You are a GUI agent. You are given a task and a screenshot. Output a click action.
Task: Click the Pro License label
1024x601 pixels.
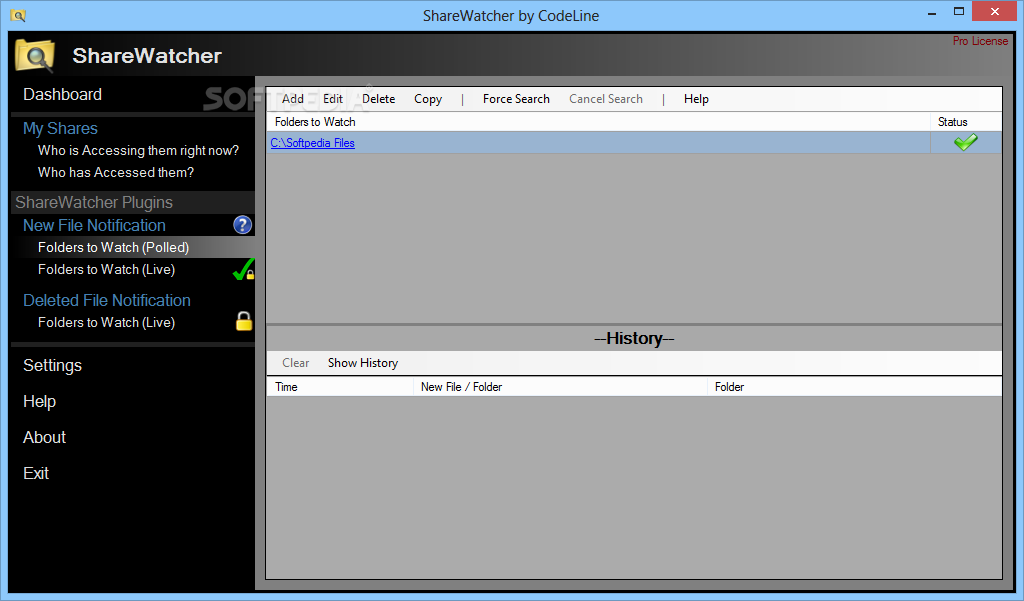click(980, 41)
